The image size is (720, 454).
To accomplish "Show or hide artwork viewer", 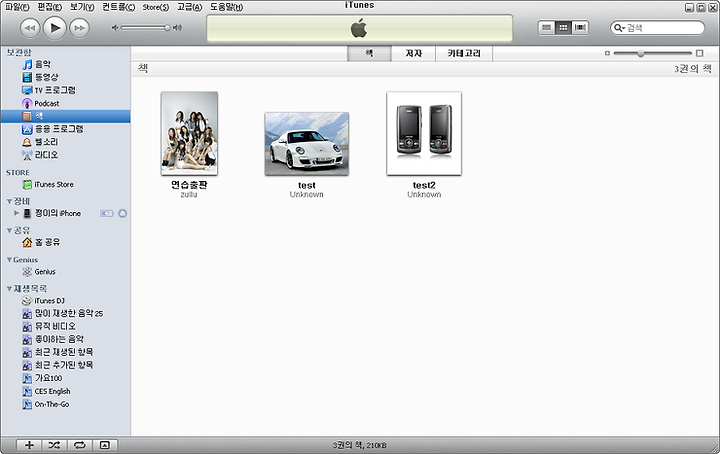I will (105, 445).
